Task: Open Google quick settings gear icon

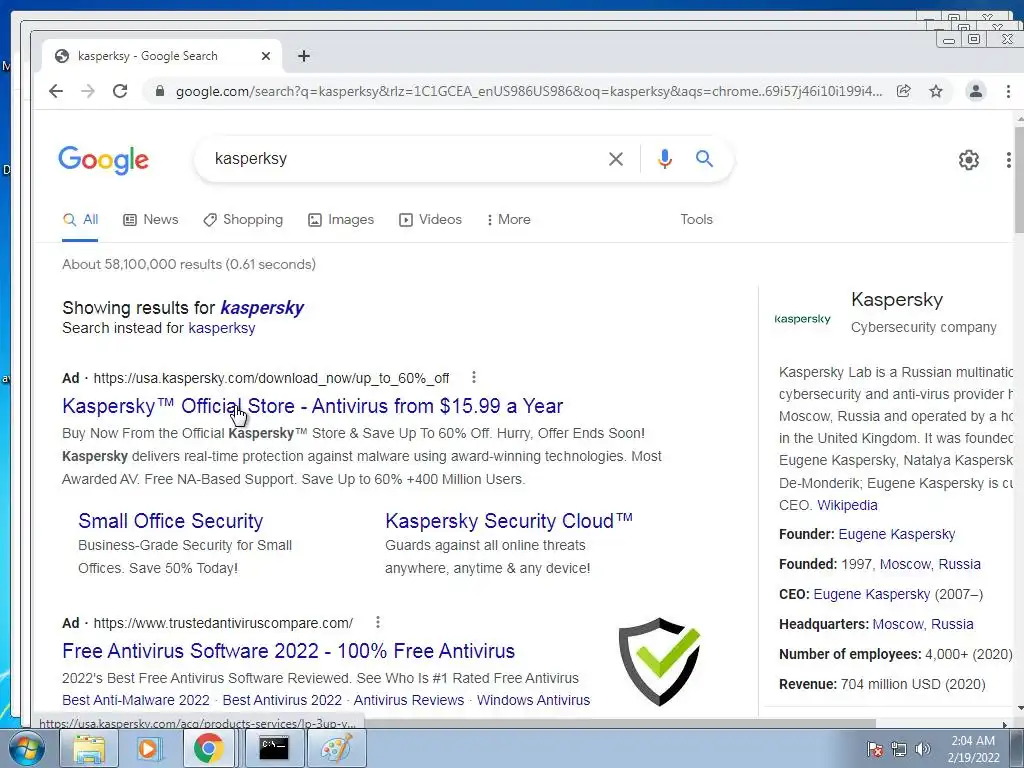Action: tap(968, 159)
